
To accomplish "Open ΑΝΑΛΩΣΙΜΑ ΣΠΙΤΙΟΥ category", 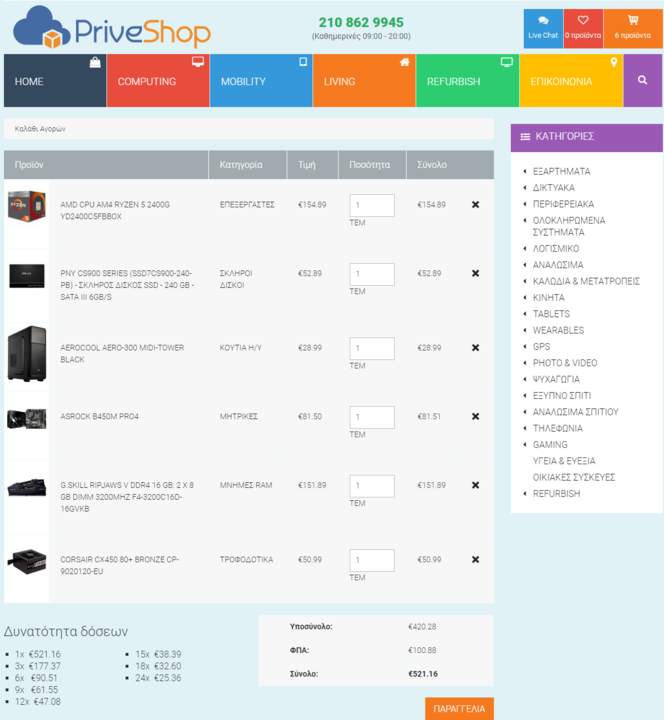I will tap(575, 412).
